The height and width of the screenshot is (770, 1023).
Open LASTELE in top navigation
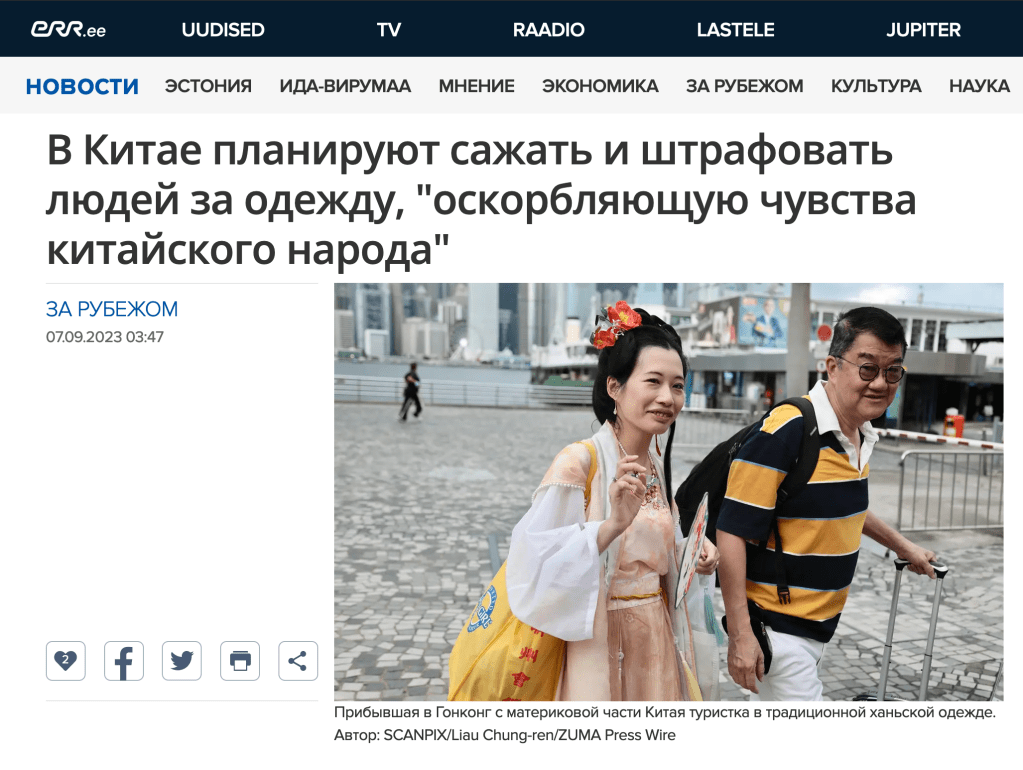pos(735,29)
